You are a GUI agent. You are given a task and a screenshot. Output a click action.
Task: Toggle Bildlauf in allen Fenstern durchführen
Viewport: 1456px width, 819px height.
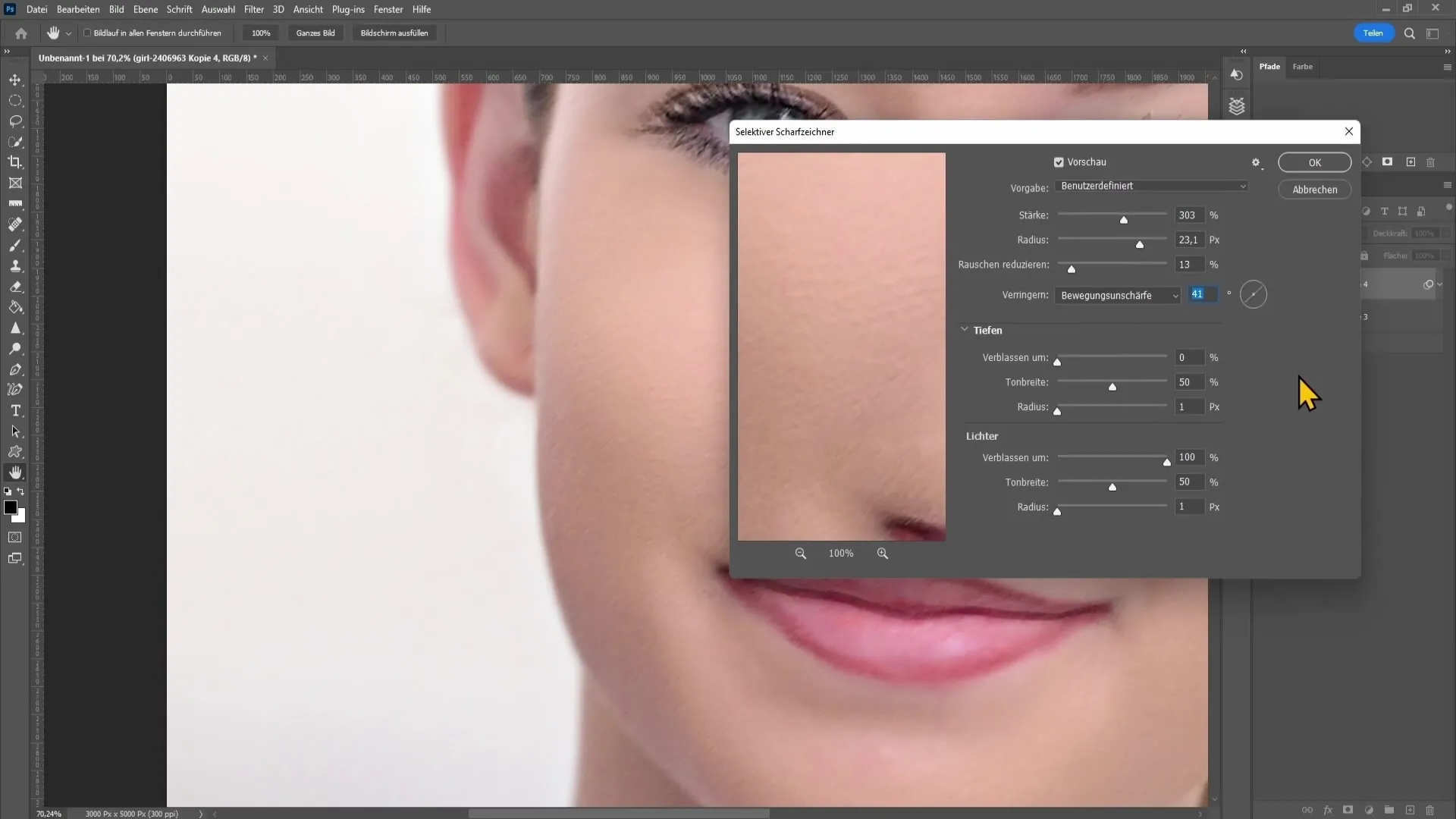[x=87, y=33]
